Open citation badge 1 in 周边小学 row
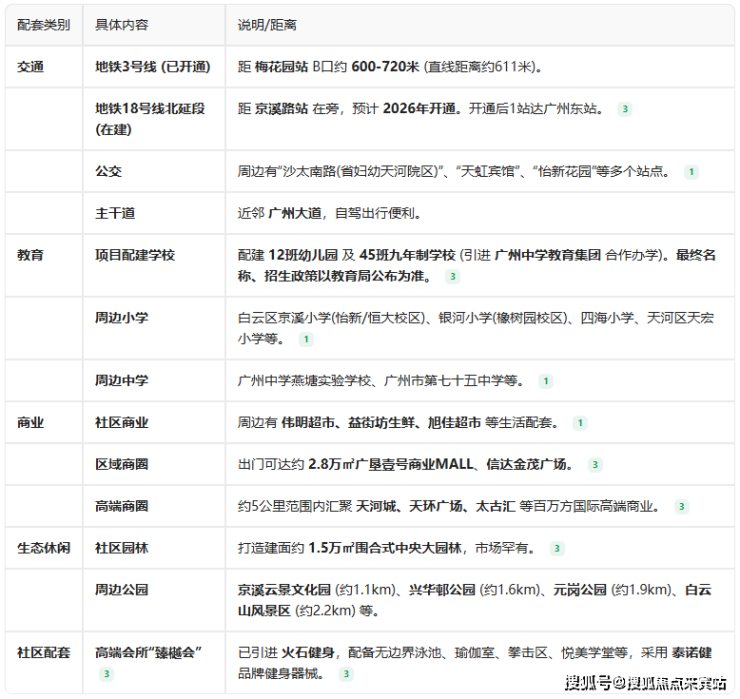The image size is (740, 699). (306, 339)
